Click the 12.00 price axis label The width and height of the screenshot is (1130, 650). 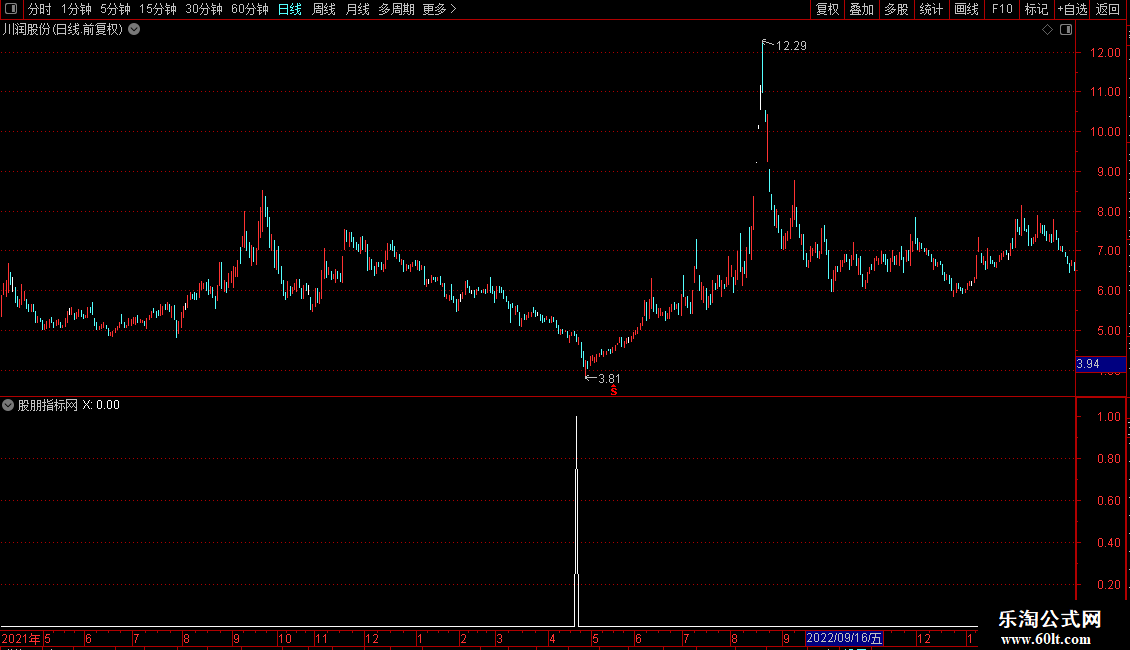(1105, 53)
